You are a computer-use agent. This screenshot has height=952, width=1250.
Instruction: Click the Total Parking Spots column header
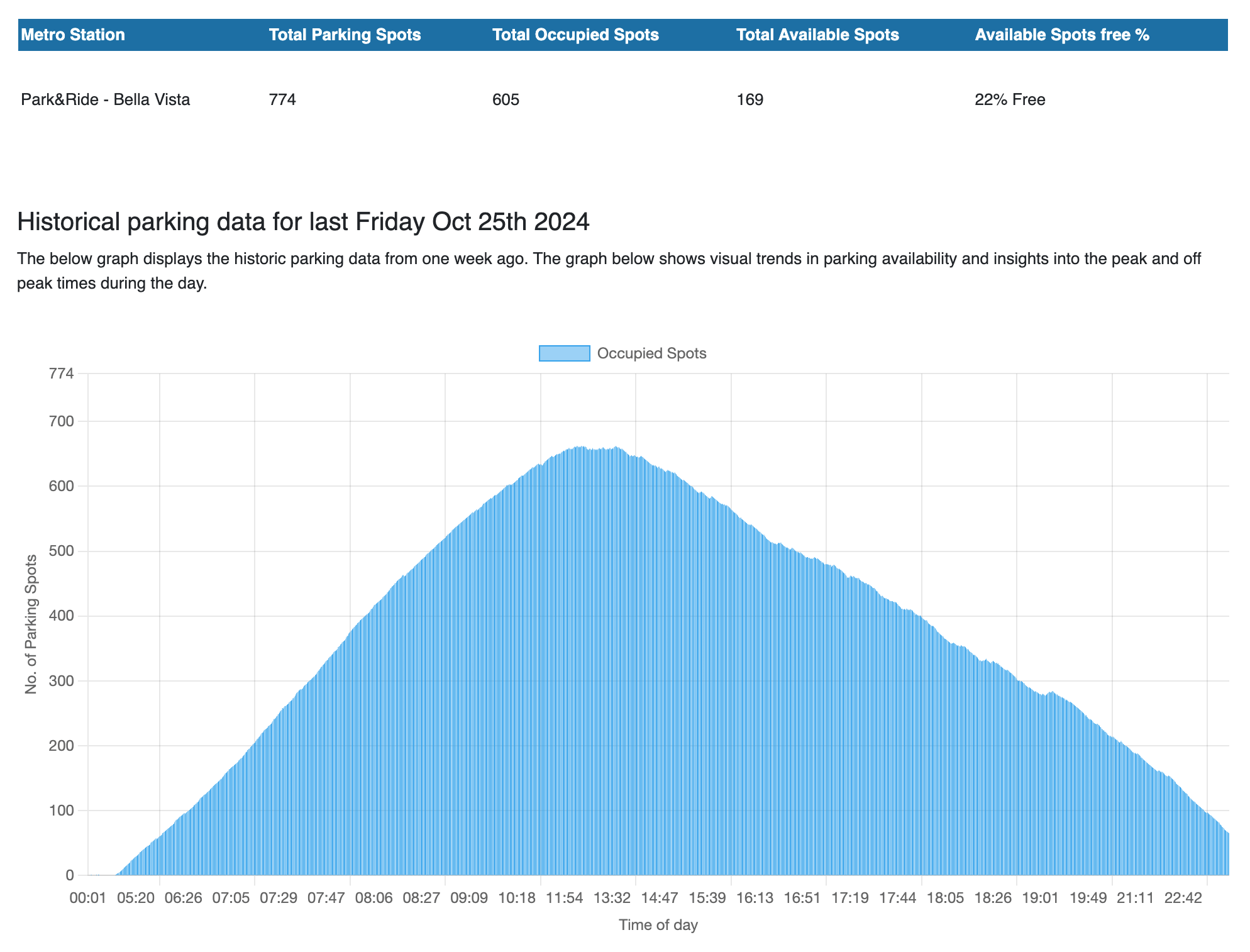point(345,35)
